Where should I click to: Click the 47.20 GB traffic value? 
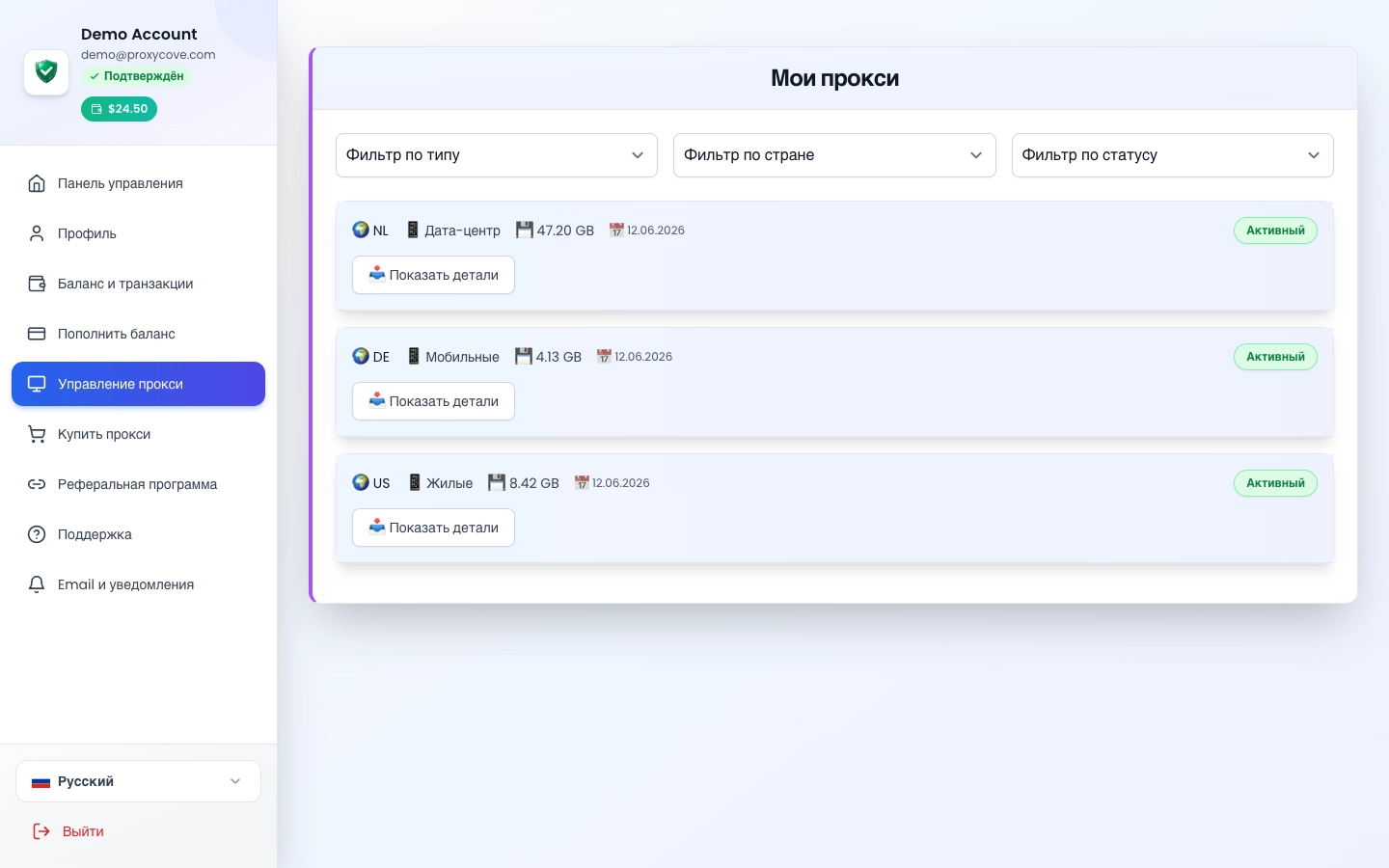565,231
